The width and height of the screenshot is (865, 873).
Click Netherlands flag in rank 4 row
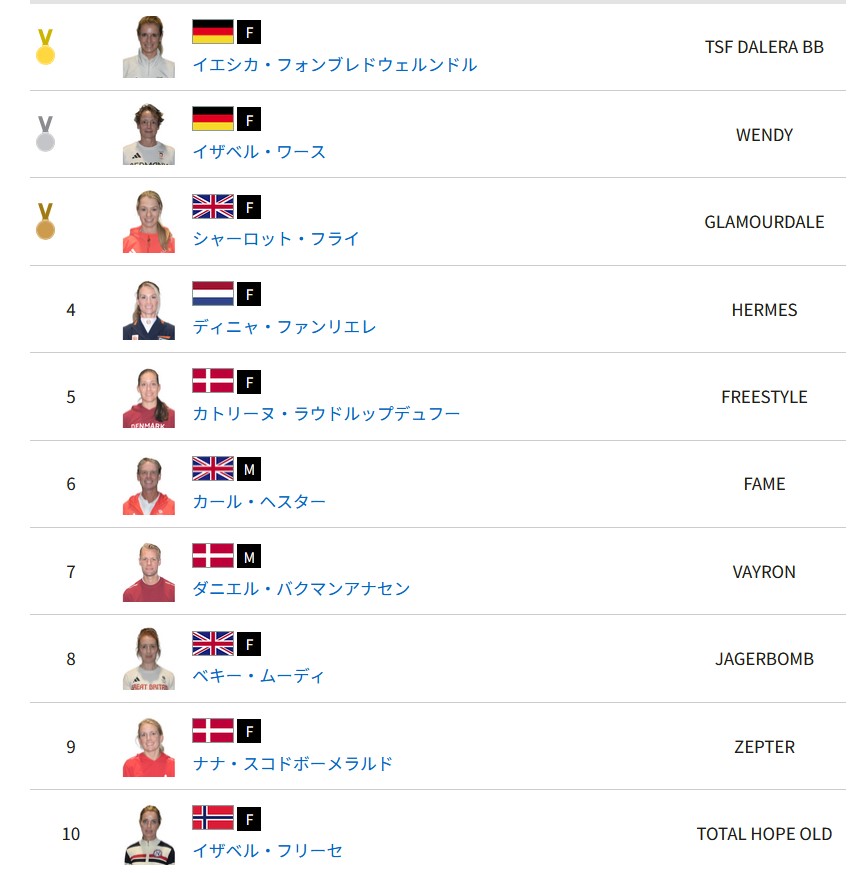[x=213, y=294]
